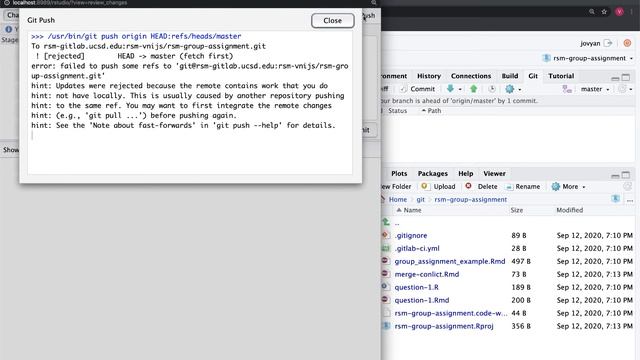Viewport: 640px width, 360px height.
Task: Sort files by Size column
Action: (517, 210)
